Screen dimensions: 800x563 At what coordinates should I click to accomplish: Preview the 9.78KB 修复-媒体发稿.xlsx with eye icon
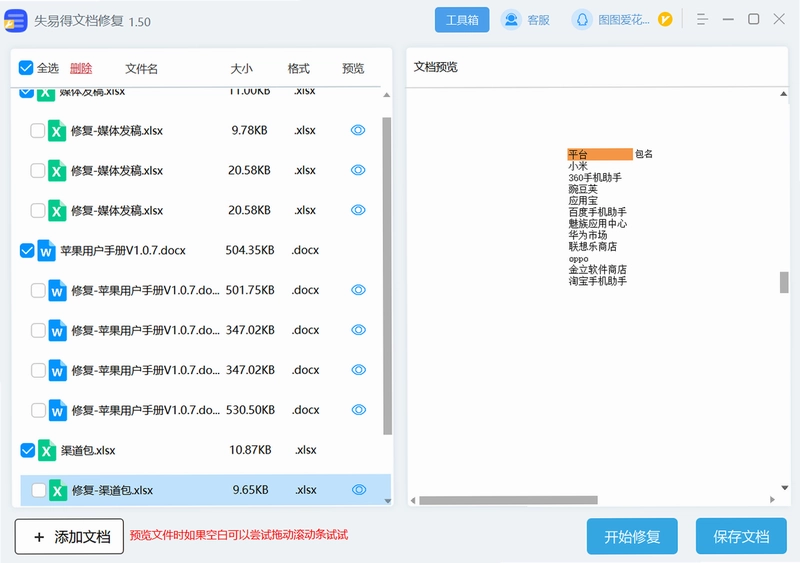point(358,130)
